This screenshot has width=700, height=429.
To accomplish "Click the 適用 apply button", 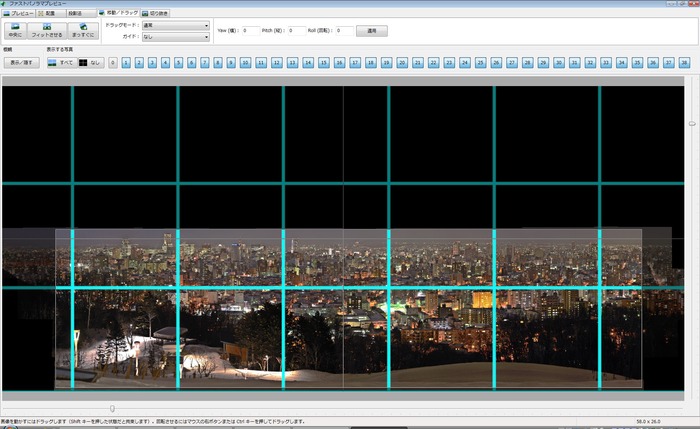I will click(372, 31).
